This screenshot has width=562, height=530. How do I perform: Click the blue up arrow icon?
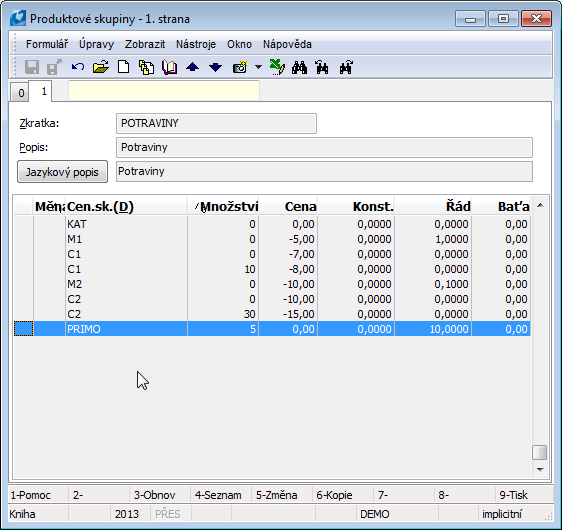192,67
